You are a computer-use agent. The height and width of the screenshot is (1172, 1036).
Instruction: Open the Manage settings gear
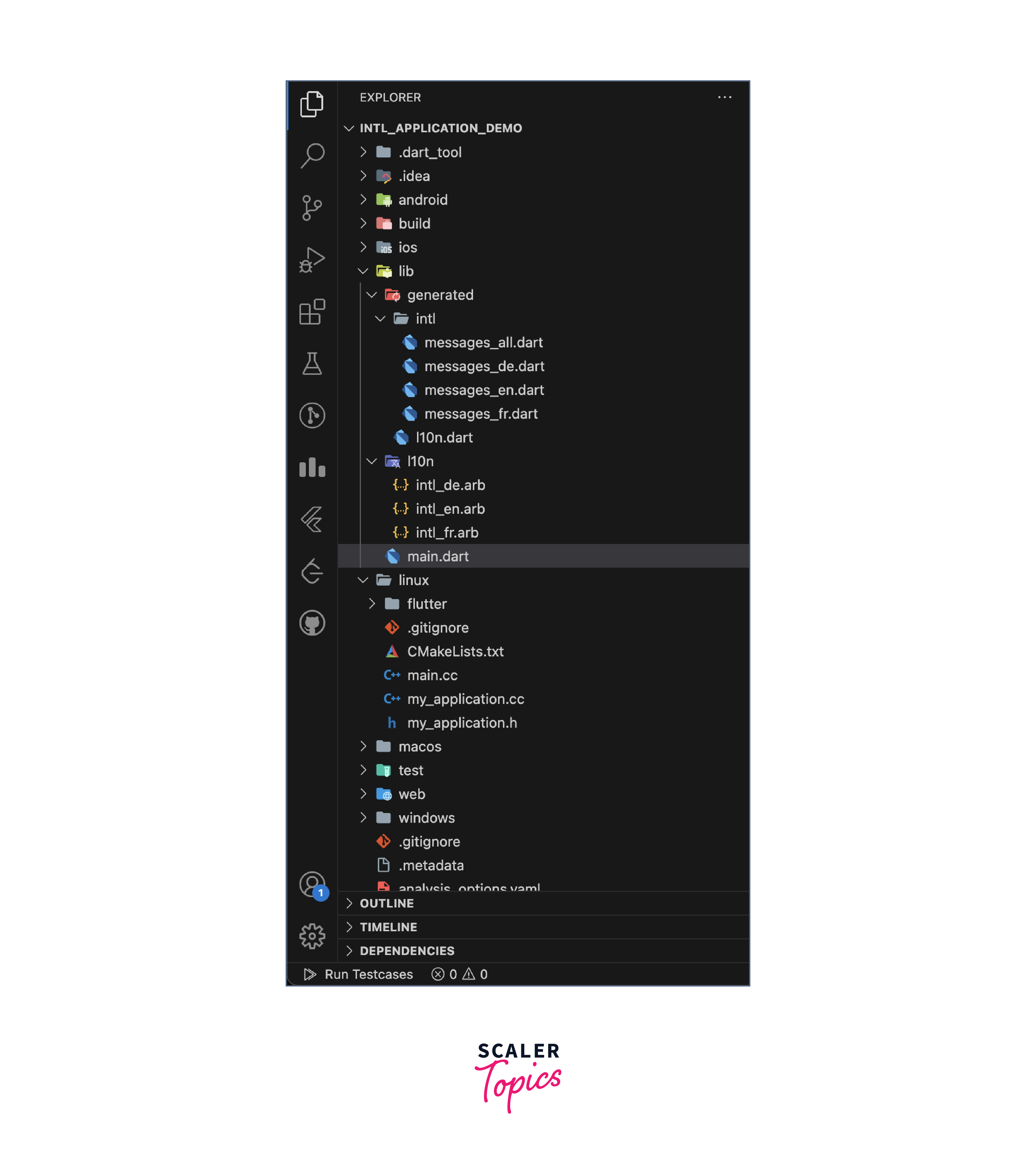click(312, 936)
